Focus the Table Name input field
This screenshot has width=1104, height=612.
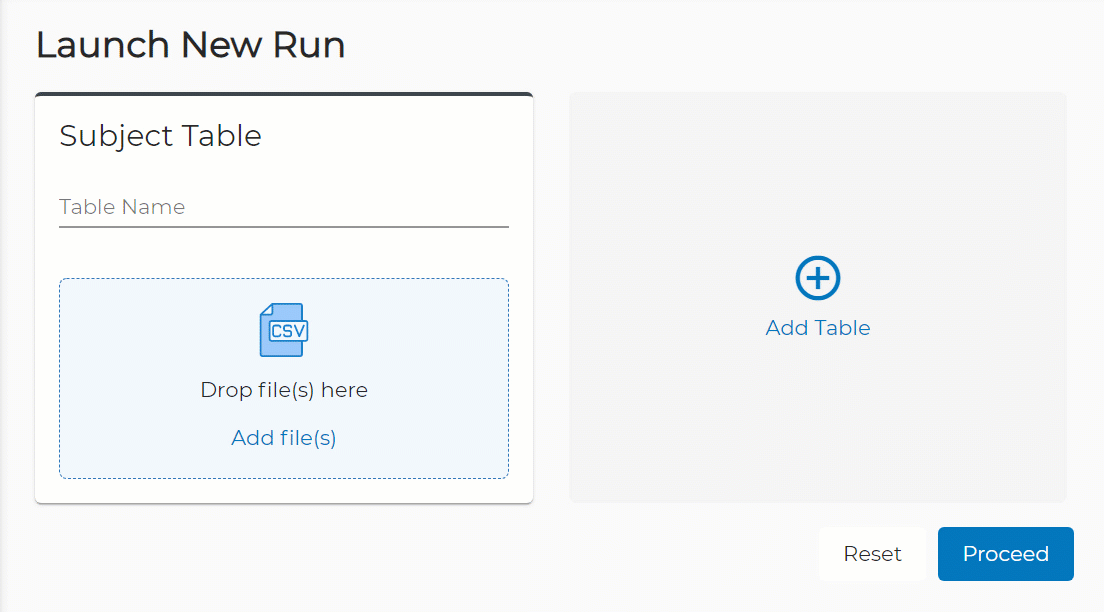point(284,207)
